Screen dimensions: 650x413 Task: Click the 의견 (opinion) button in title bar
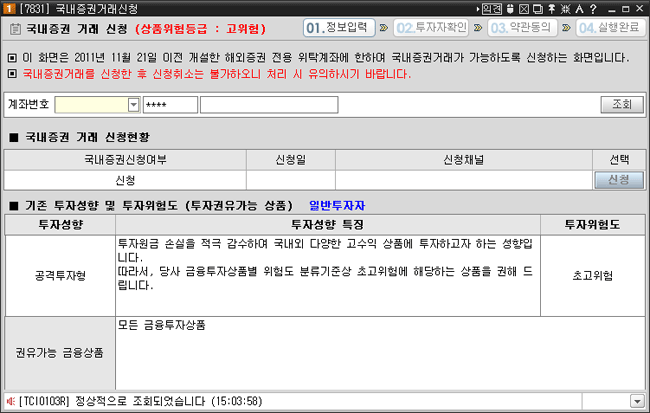[x=491, y=8]
